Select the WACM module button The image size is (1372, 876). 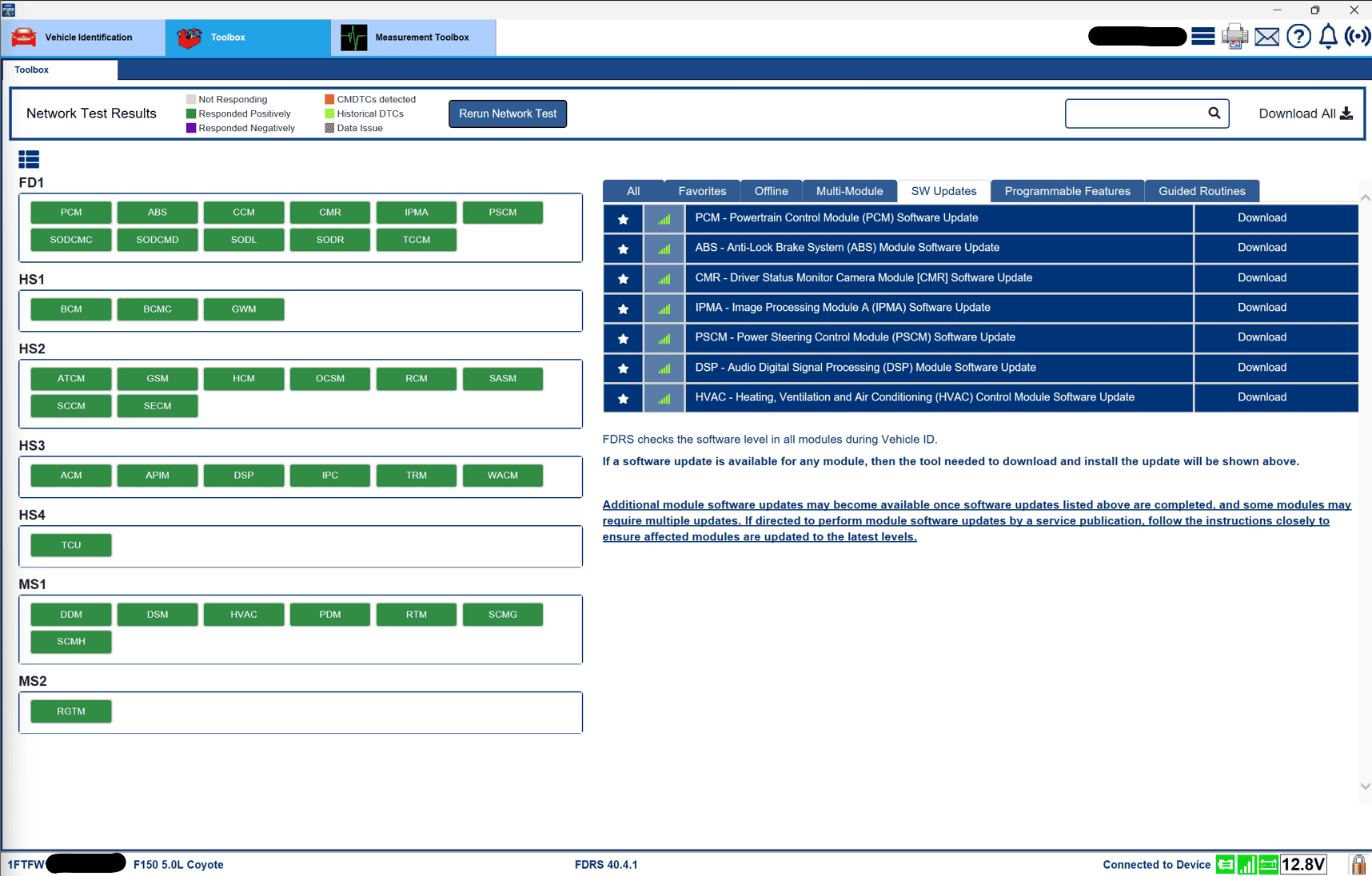click(503, 476)
